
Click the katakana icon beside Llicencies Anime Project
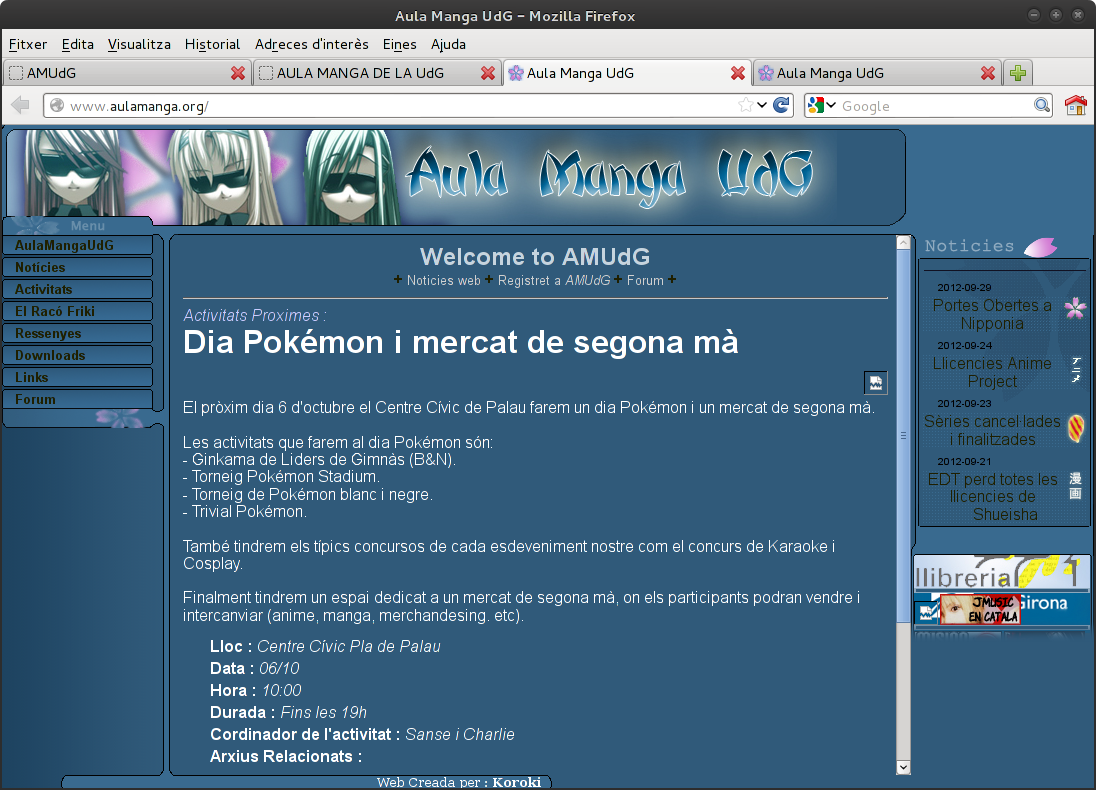pyautogui.click(x=1076, y=369)
